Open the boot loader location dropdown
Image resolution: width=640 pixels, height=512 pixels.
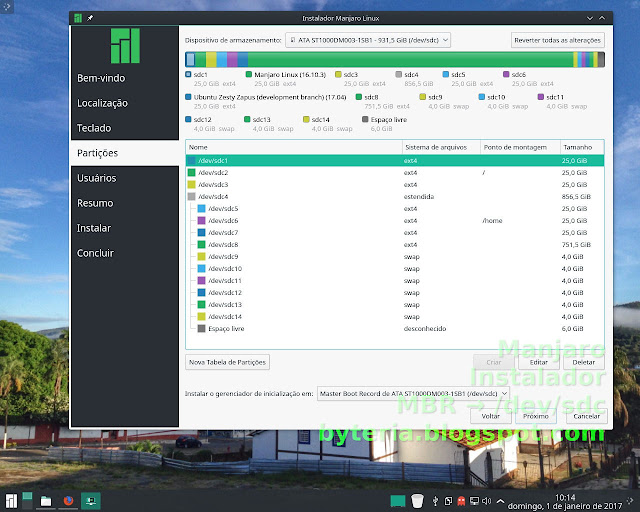413,394
